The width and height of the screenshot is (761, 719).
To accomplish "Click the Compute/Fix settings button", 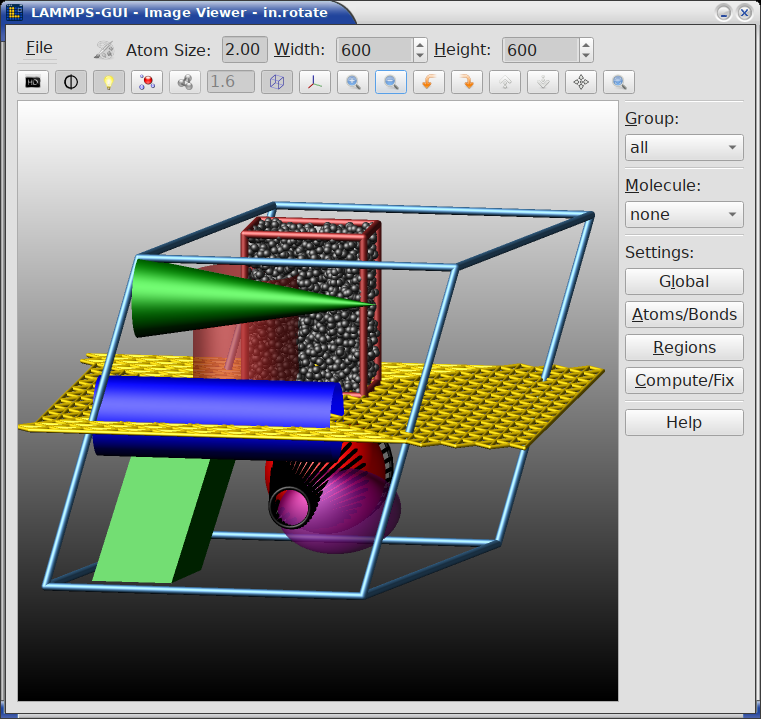I will click(x=684, y=380).
